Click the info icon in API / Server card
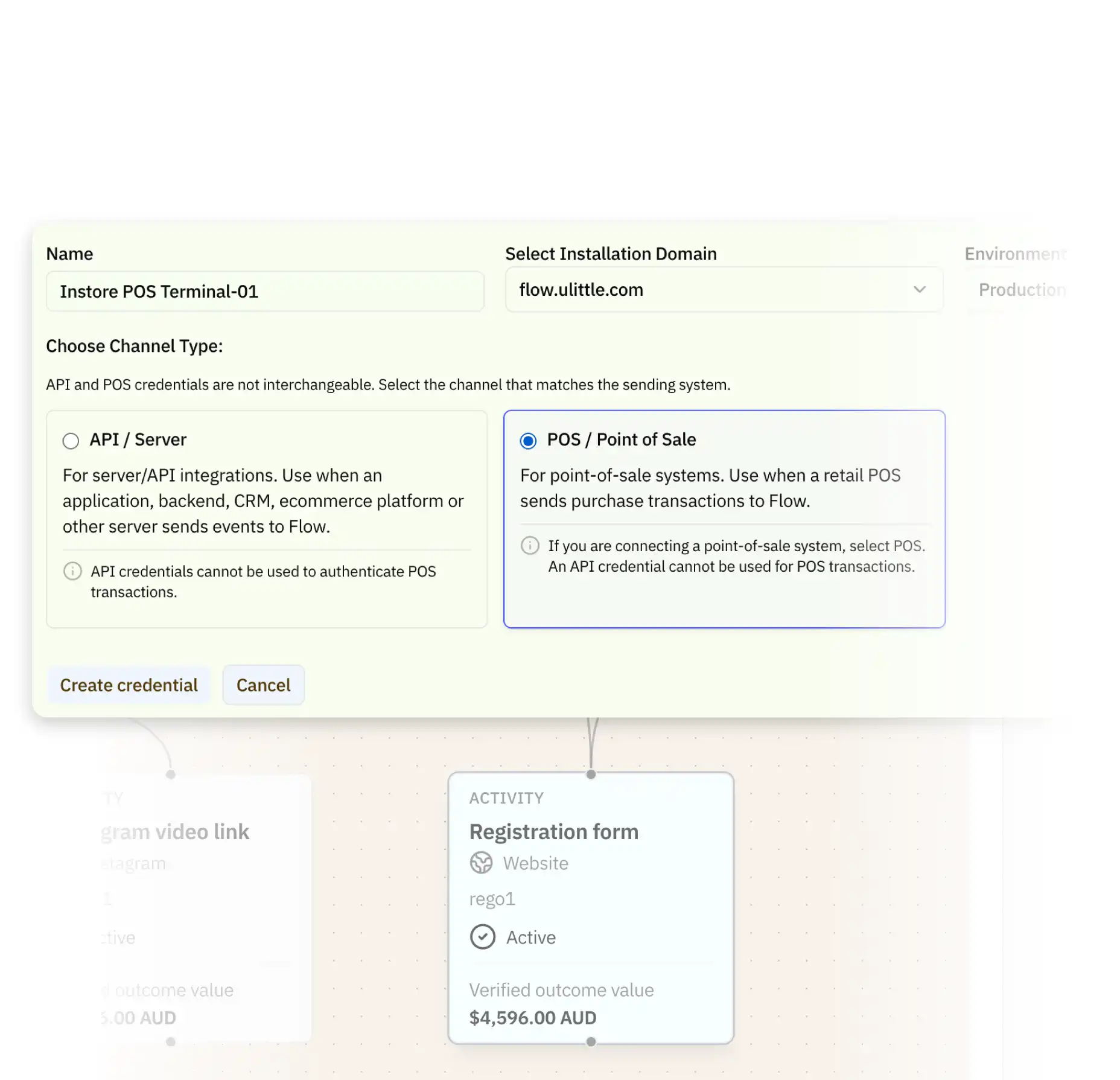 72,571
